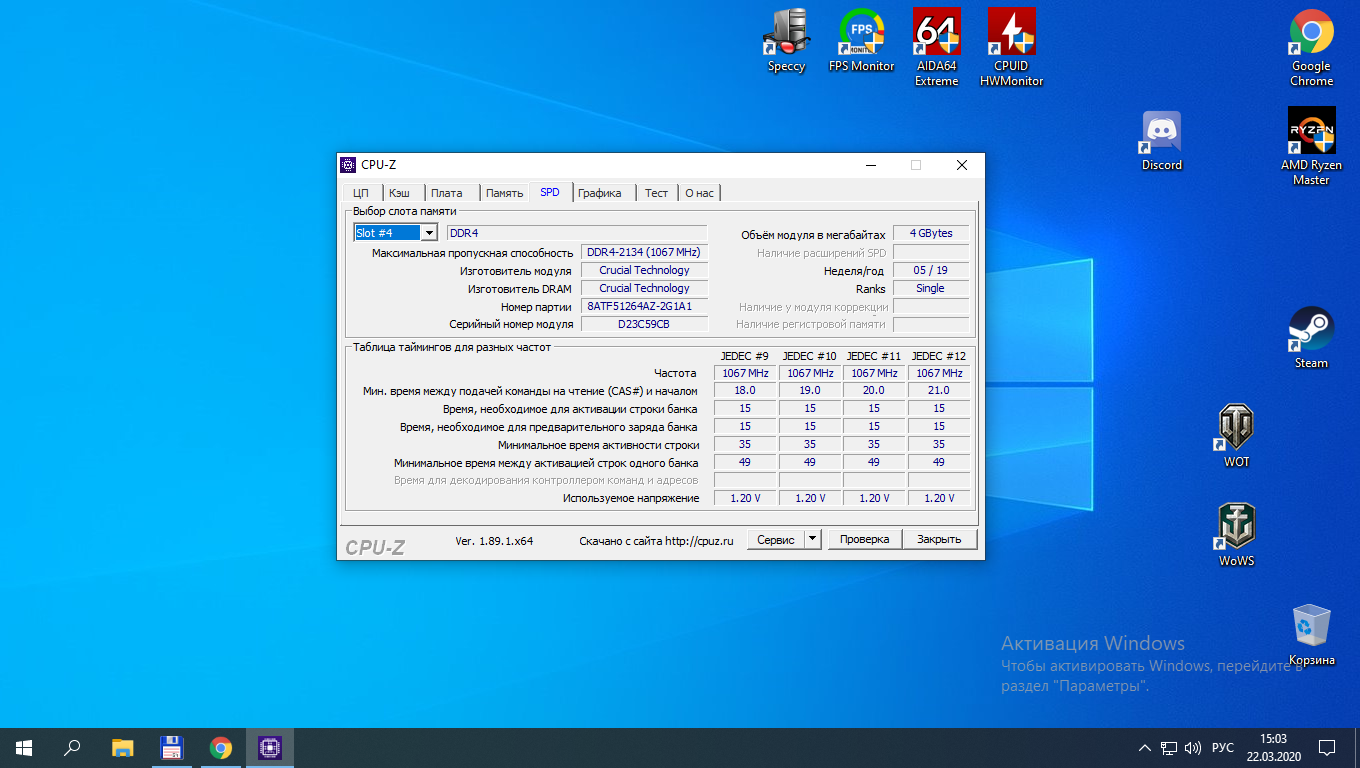Screen dimensions: 1360x768
Task: Open Speccy desktop shortcut
Action: click(786, 34)
